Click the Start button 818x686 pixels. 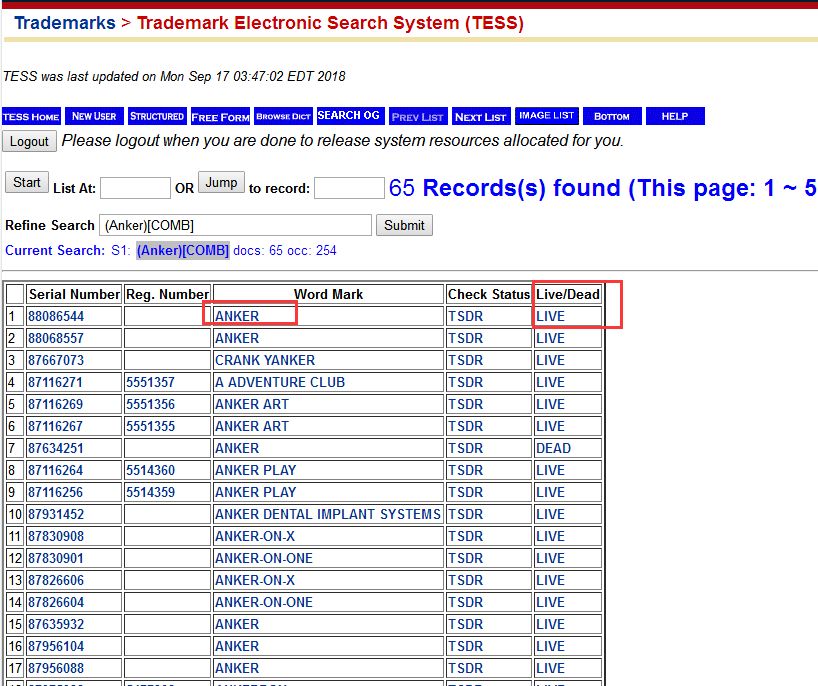pyautogui.click(x=27, y=182)
